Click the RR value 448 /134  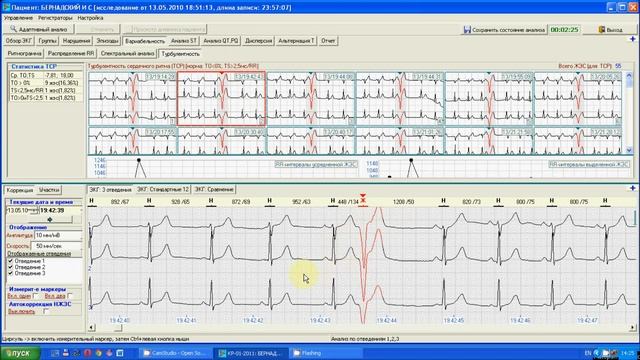348,202
